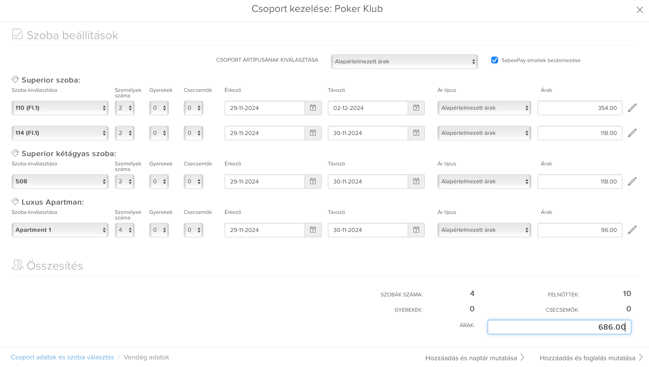
Task: Open departure calendar for room 508
Action: [416, 182]
